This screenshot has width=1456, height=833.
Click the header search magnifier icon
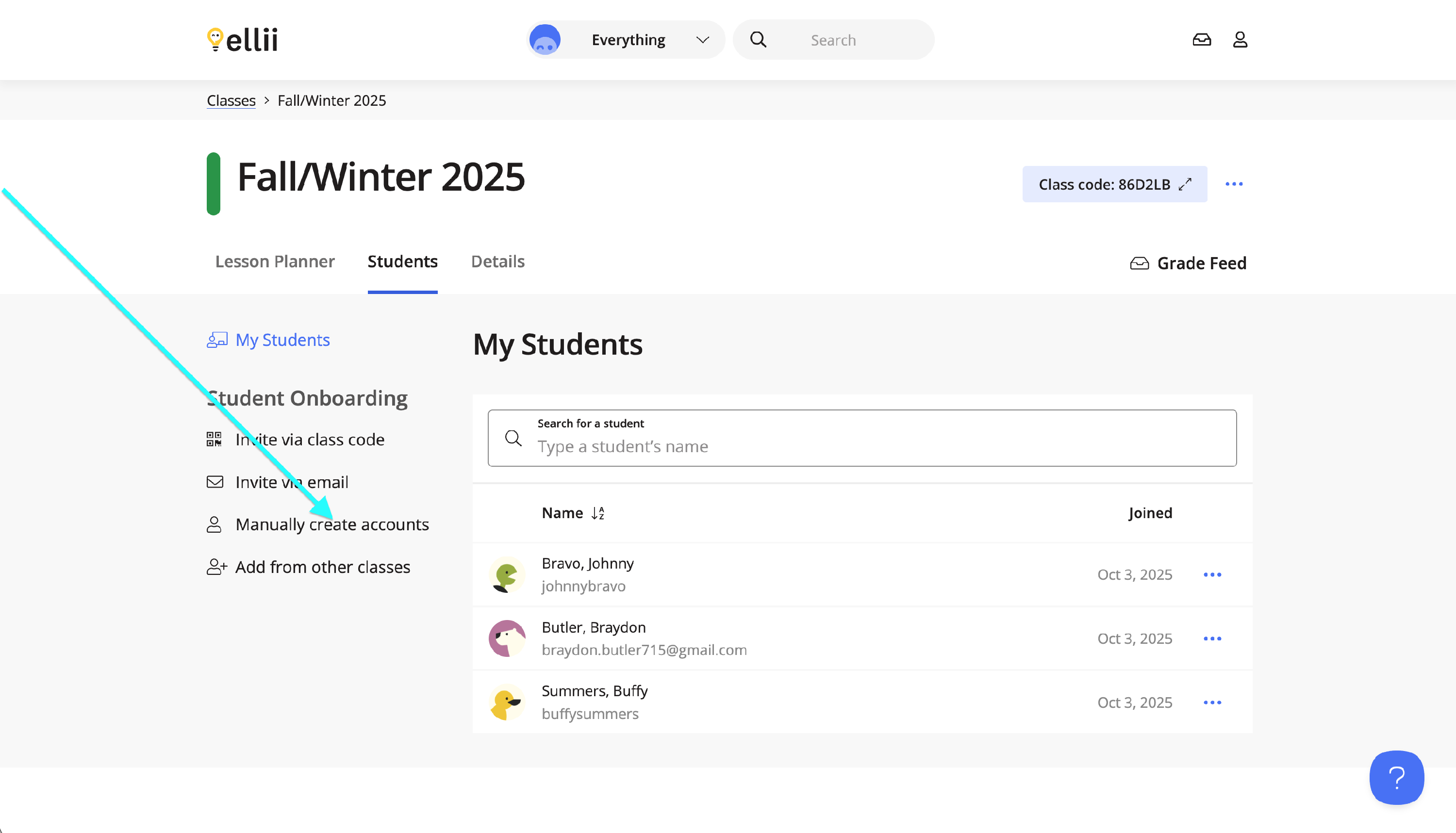pos(758,39)
